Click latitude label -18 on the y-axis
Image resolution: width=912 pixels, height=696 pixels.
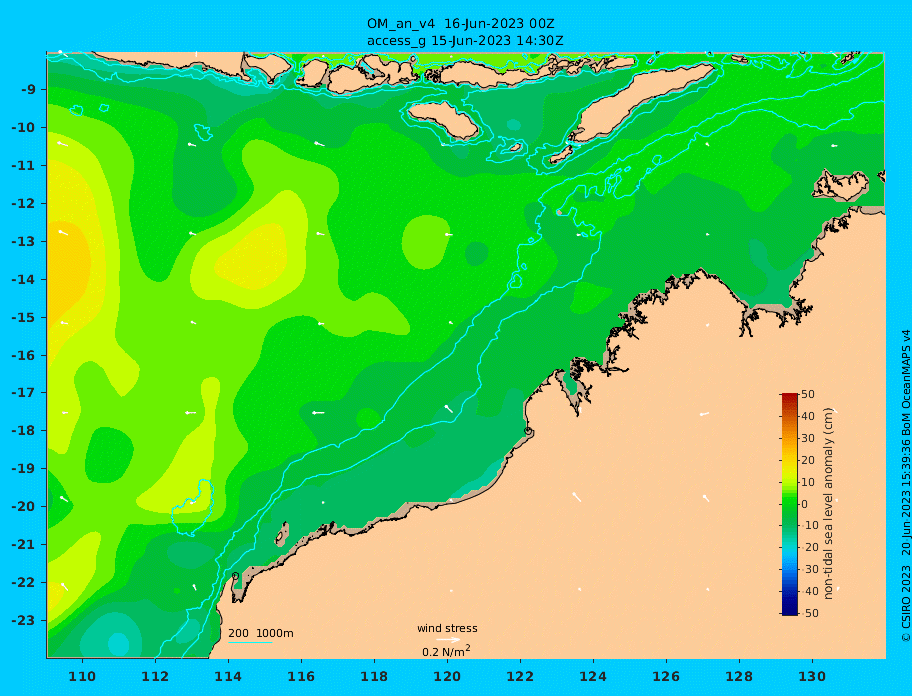pyautogui.click(x=24, y=430)
